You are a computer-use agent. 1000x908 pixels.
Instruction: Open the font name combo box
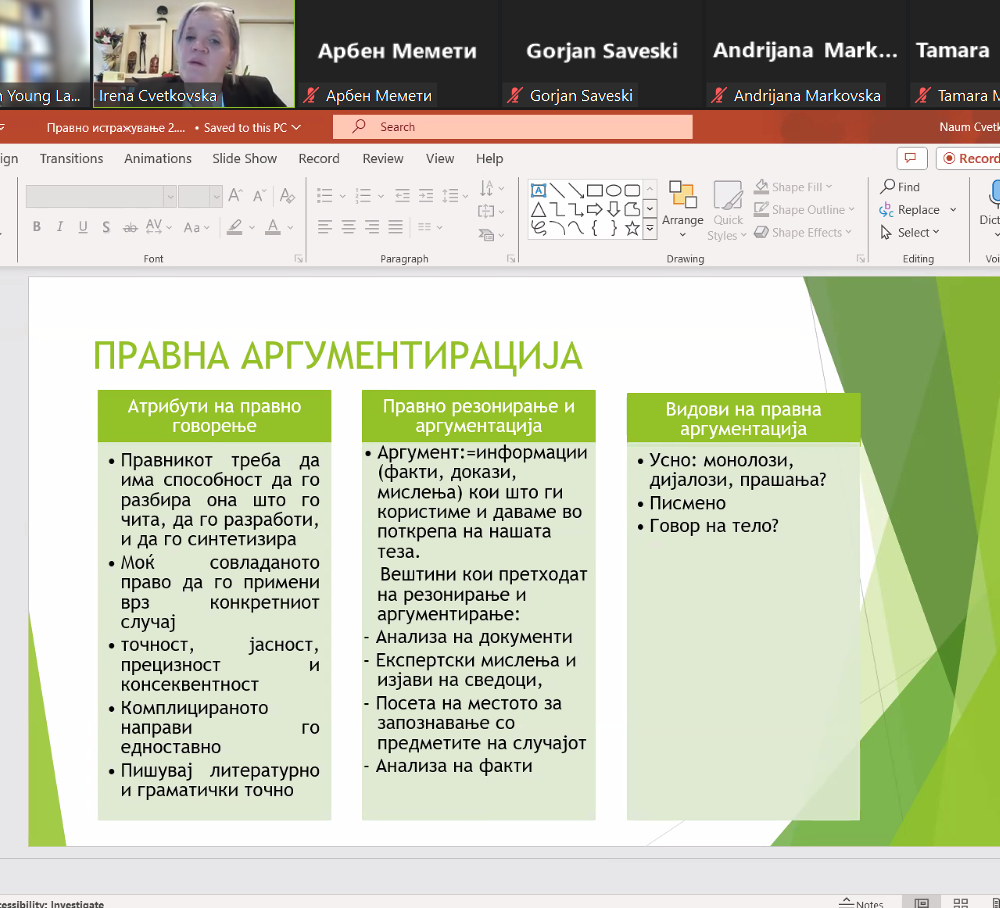coord(100,196)
